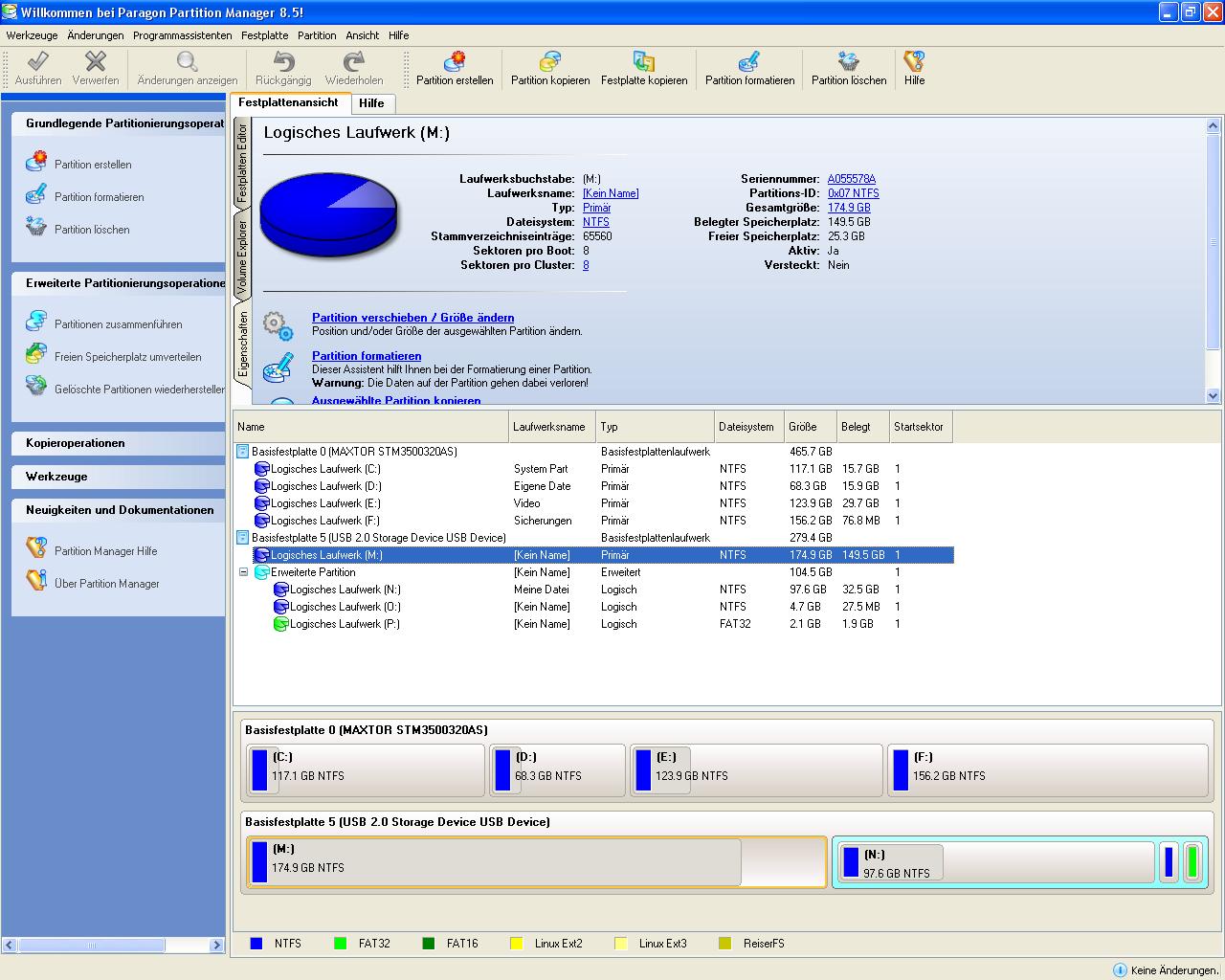Click the Kein Name Laufwerksname link
This screenshot has width=1225, height=980.
coord(611,193)
